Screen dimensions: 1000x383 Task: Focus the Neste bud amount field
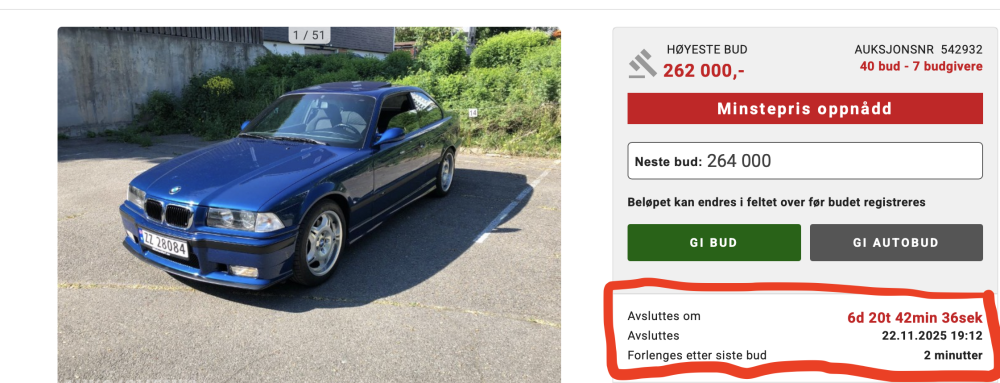pos(805,161)
